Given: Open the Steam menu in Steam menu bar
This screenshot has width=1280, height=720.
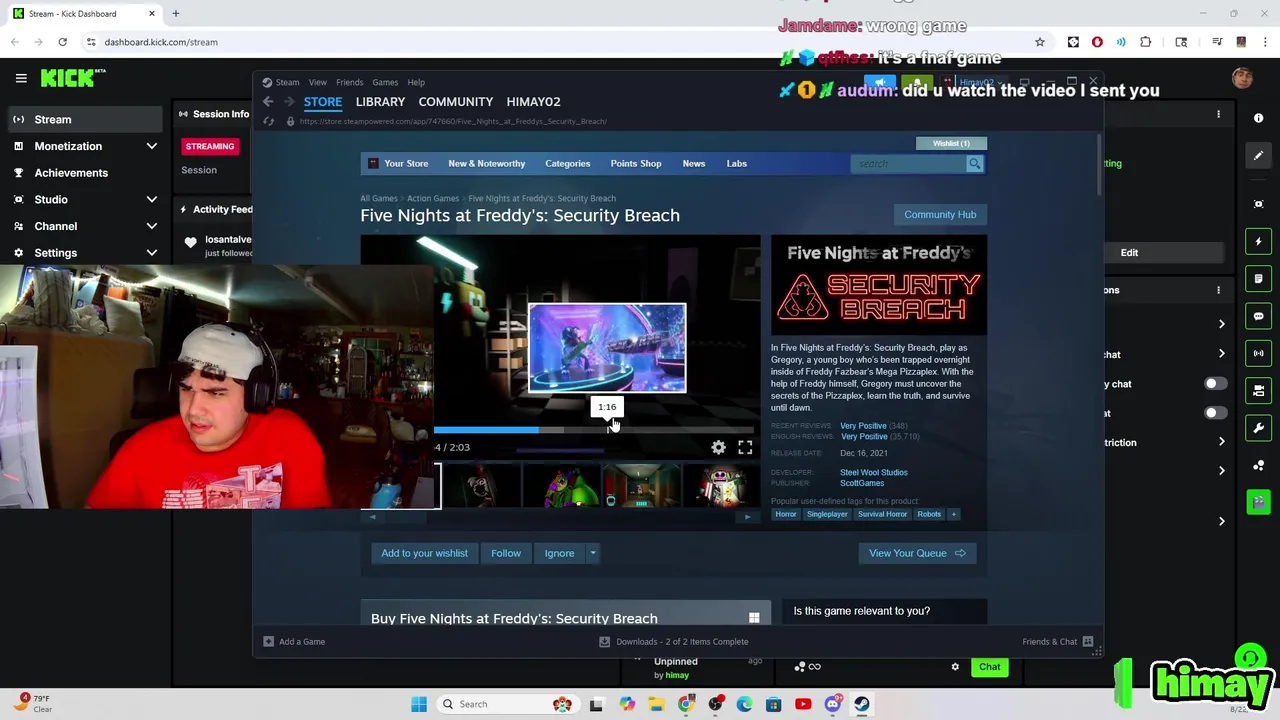Looking at the screenshot, I should [x=287, y=82].
